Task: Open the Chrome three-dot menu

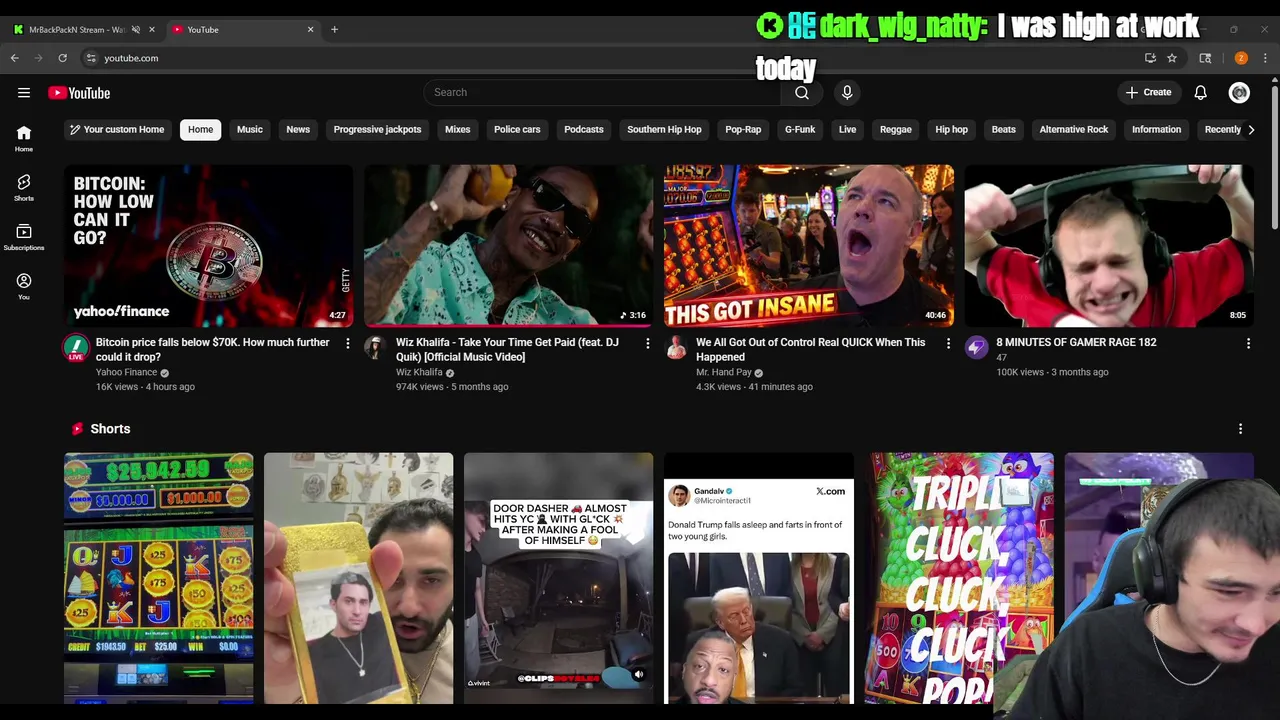Action: coord(1265,58)
